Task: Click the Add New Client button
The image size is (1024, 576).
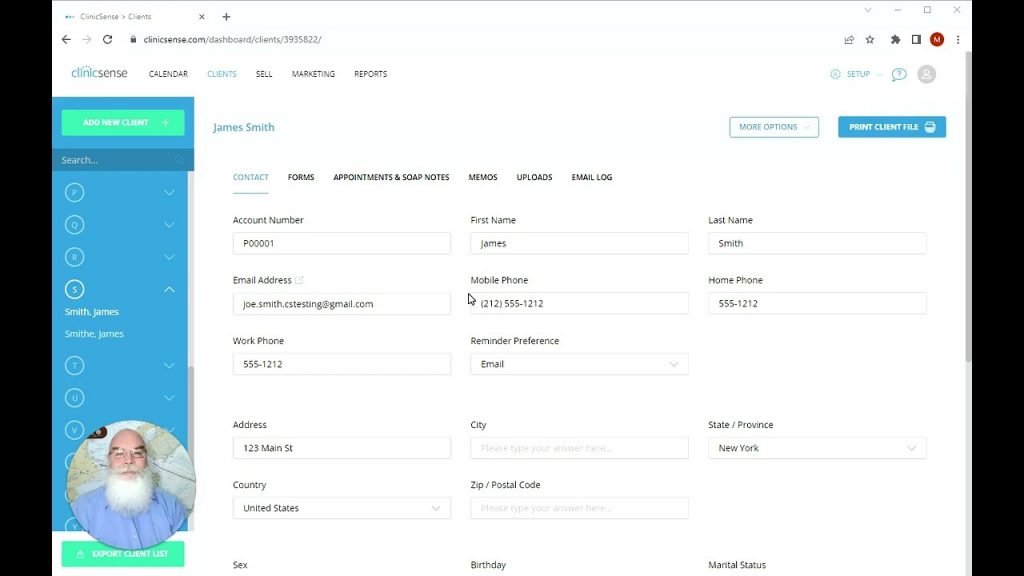Action: pyautogui.click(x=123, y=123)
